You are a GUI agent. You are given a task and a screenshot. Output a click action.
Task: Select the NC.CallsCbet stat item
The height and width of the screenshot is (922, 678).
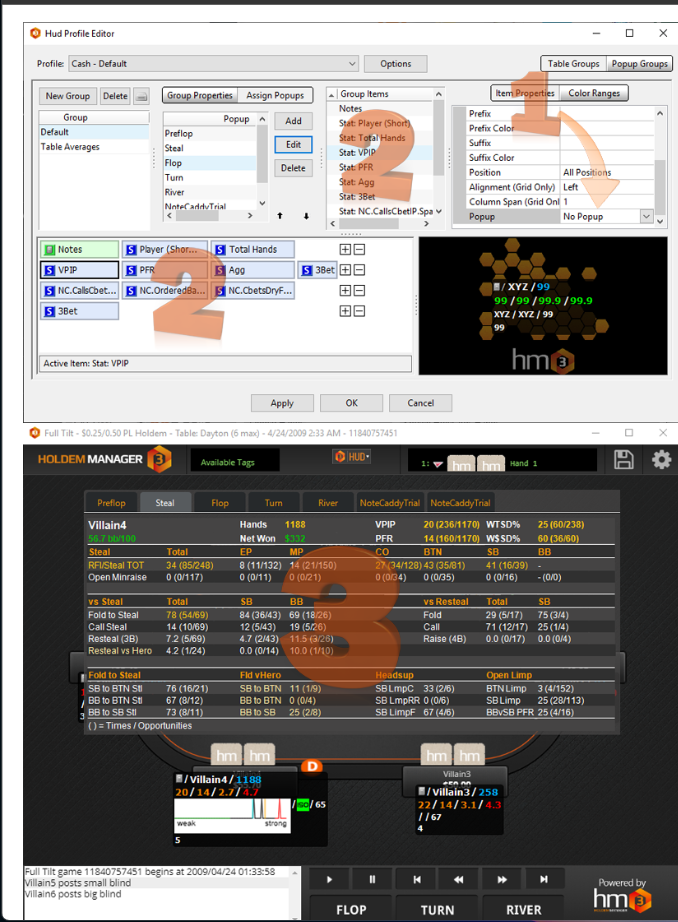79,290
